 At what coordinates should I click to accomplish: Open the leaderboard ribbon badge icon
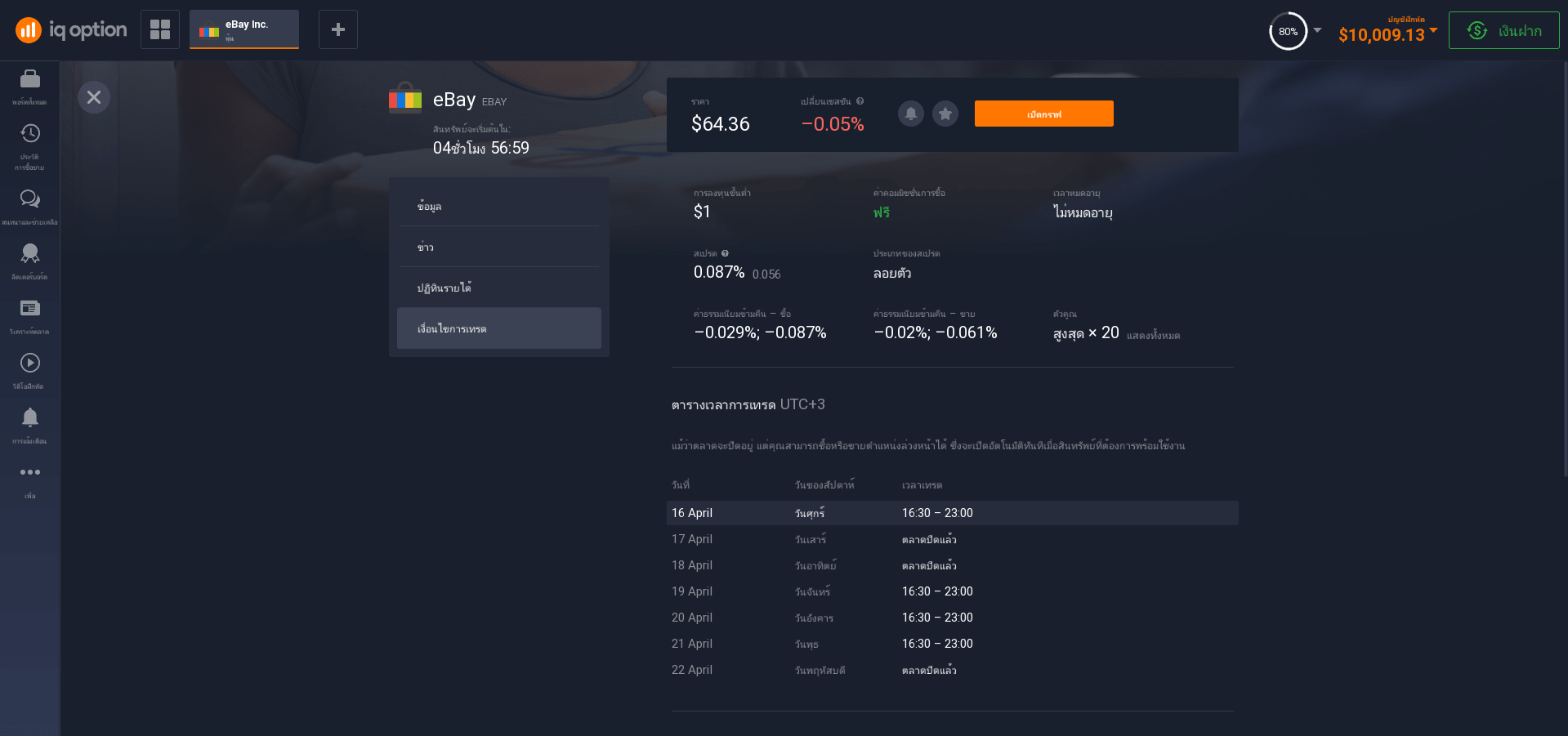(30, 254)
